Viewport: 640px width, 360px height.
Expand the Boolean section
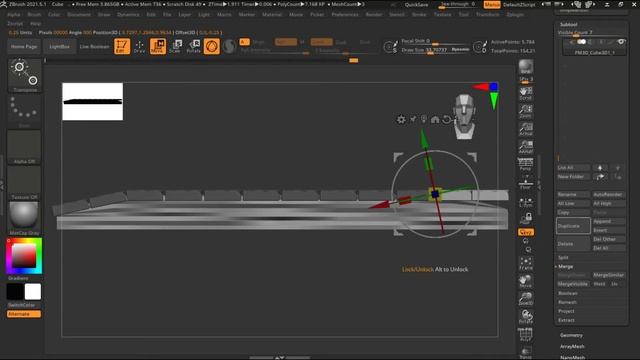click(x=568, y=293)
